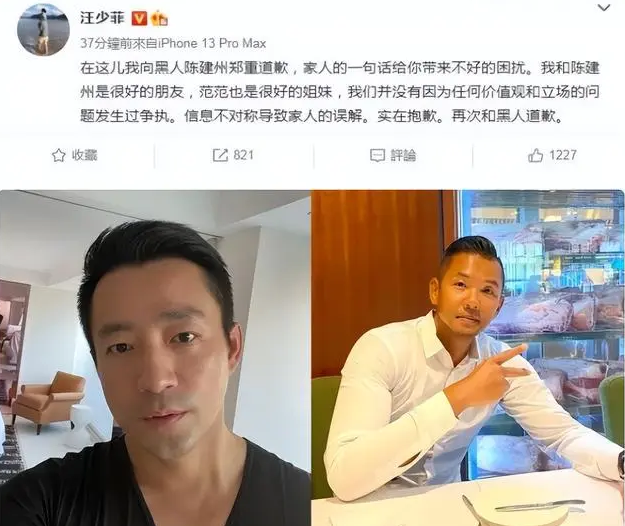Click the iPhone 13 Pro Max source

pyautogui.click(x=212, y=43)
